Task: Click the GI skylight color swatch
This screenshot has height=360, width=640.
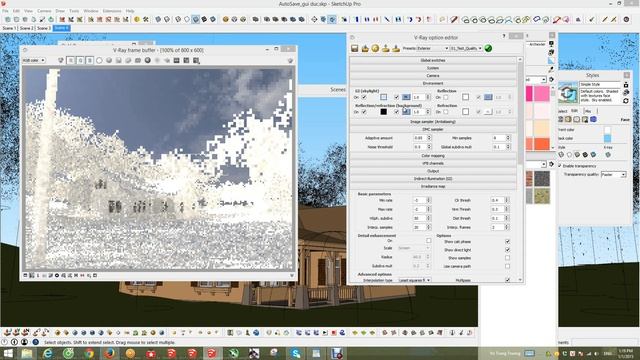Action: click(x=383, y=97)
